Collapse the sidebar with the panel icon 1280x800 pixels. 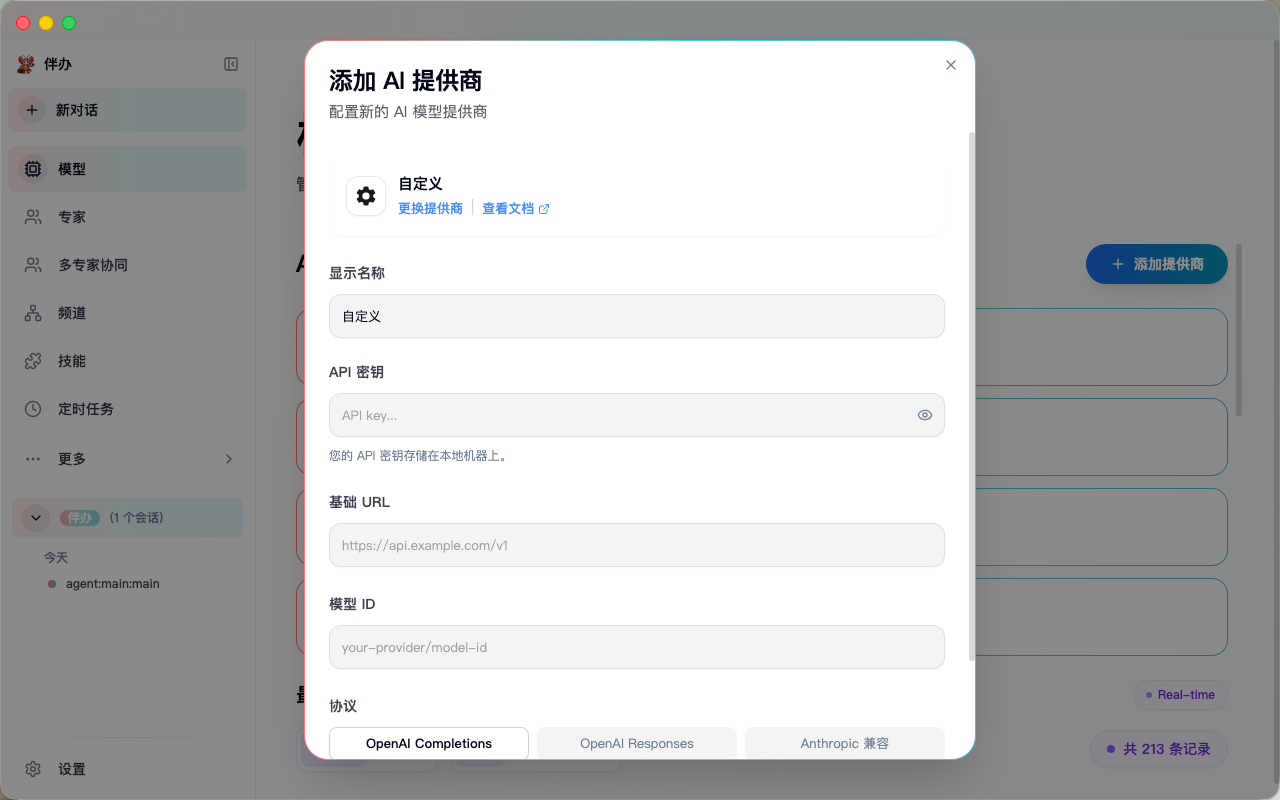click(230, 63)
